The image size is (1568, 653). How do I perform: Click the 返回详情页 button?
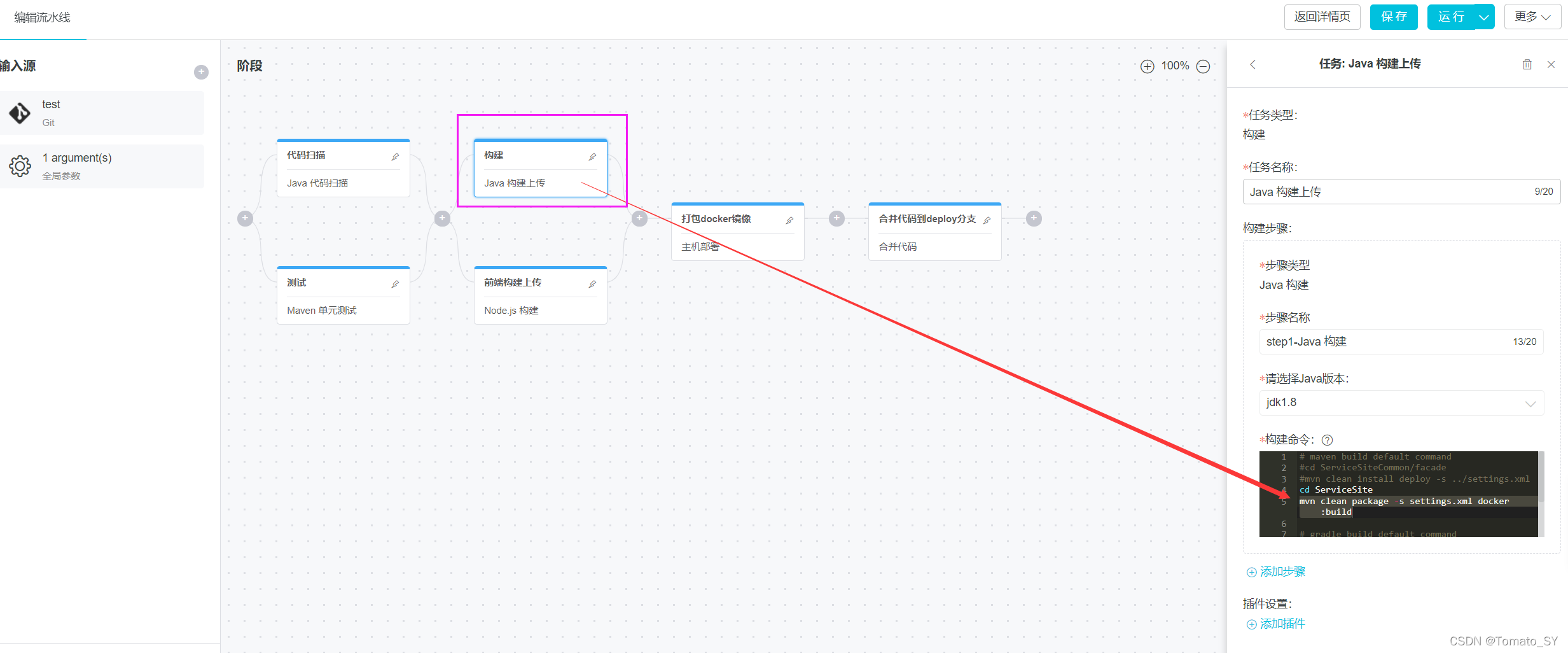tap(1322, 17)
